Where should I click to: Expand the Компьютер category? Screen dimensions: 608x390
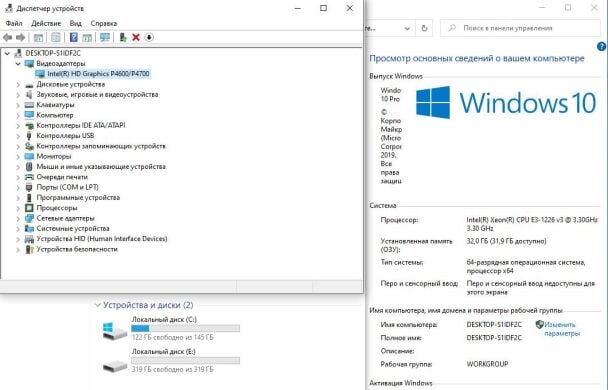18,115
